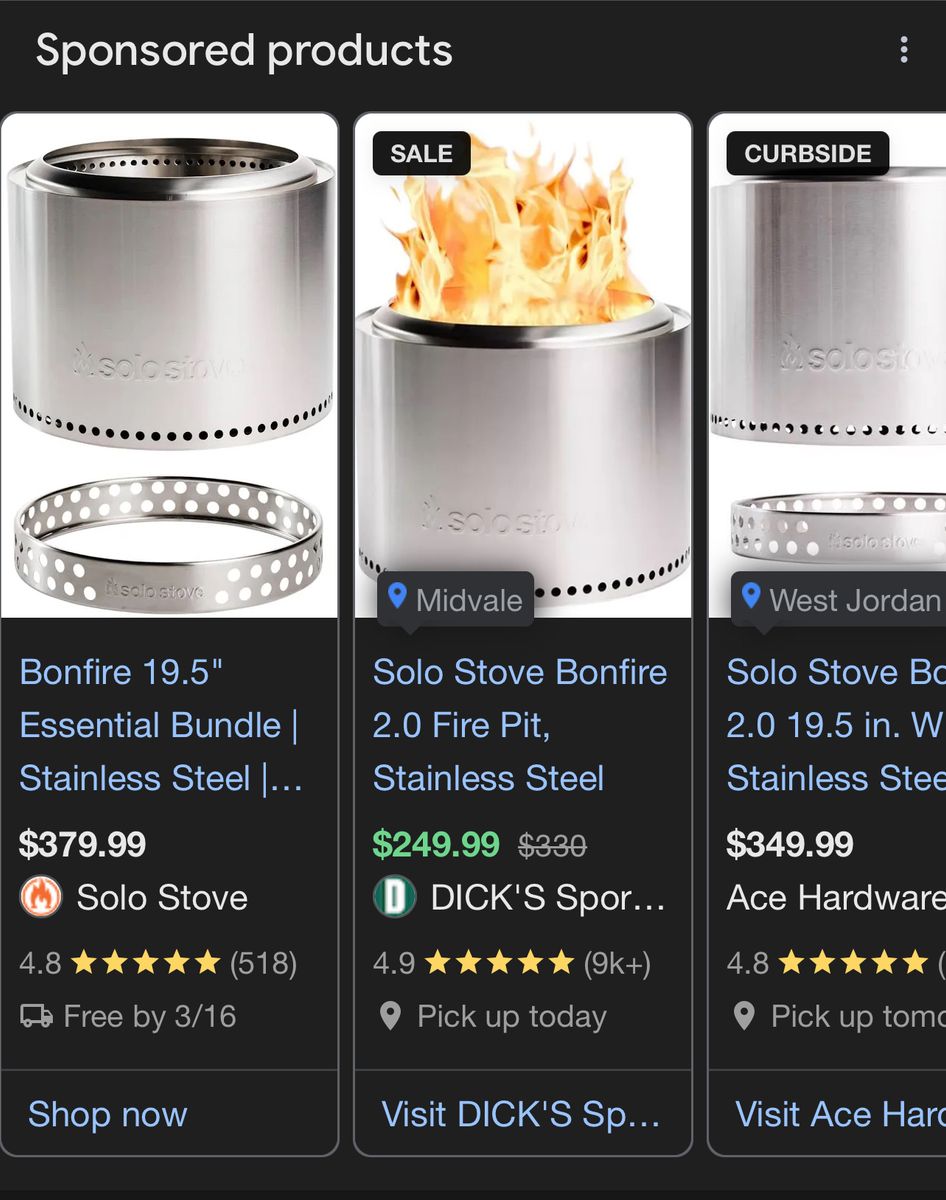This screenshot has width=946, height=1200.
Task: Click the delivery truck icon on first card
Action: [37, 1017]
